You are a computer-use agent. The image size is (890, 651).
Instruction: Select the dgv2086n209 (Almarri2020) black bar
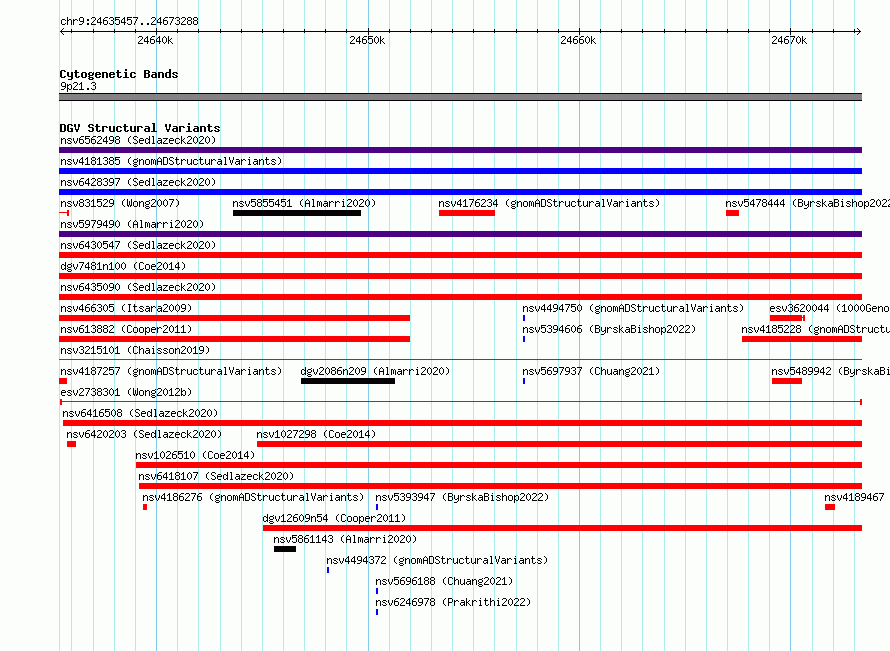(348, 381)
